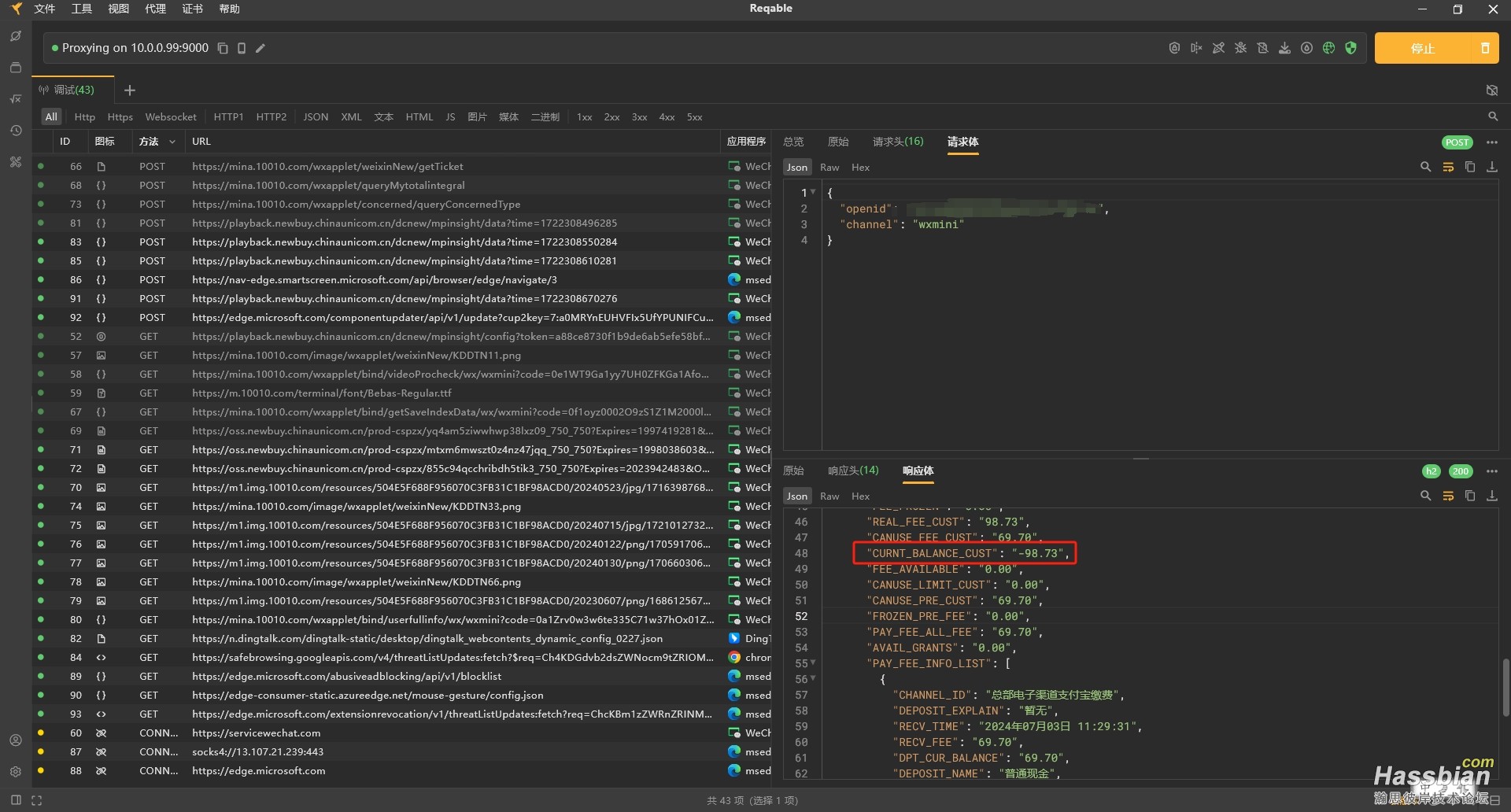Screen dimensions: 1511x812
Task: Filter traffic by 图片
Action: [x=477, y=116]
